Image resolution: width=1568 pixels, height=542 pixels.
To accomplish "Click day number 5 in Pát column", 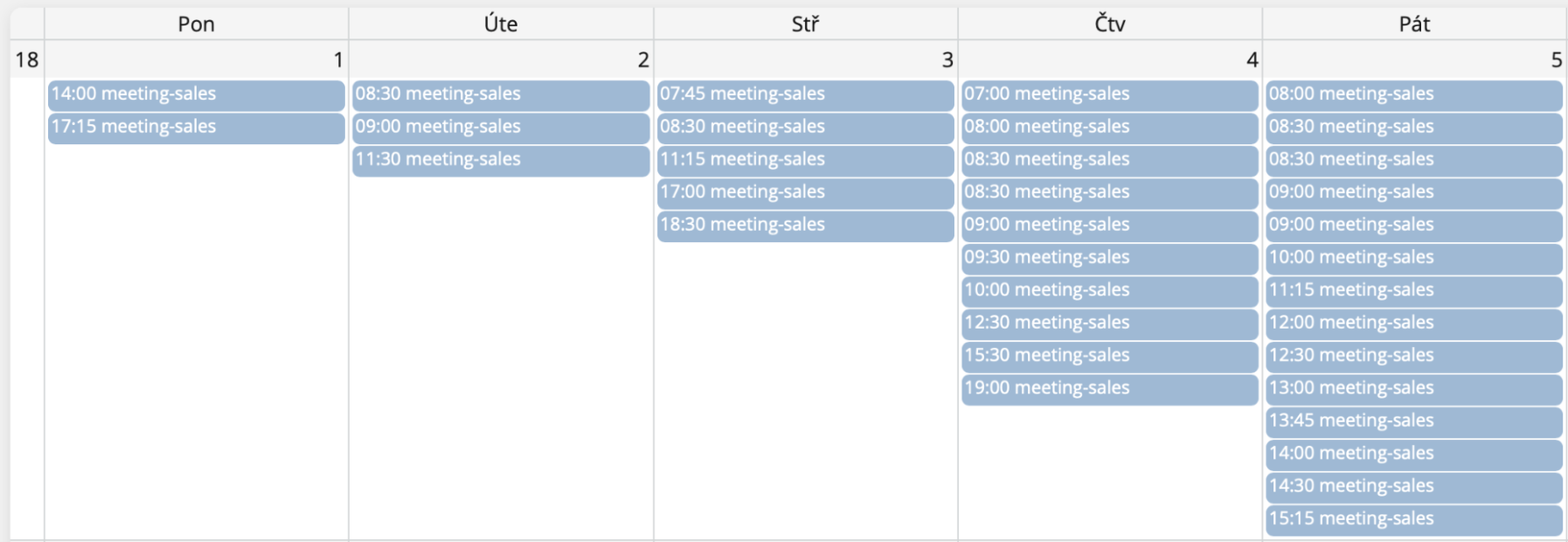I will pos(1556,60).
